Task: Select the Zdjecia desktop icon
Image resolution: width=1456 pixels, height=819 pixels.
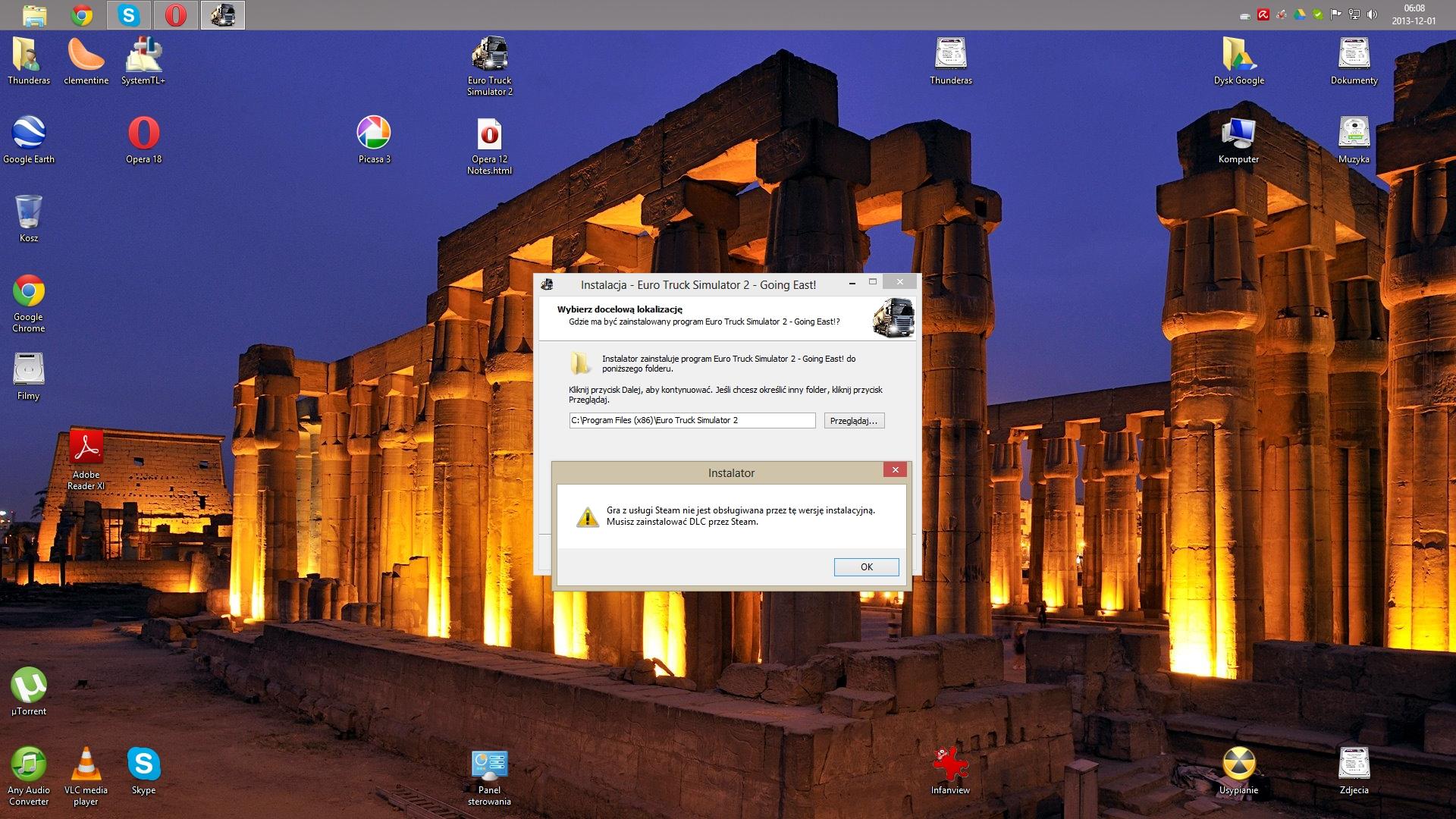Action: [1354, 770]
